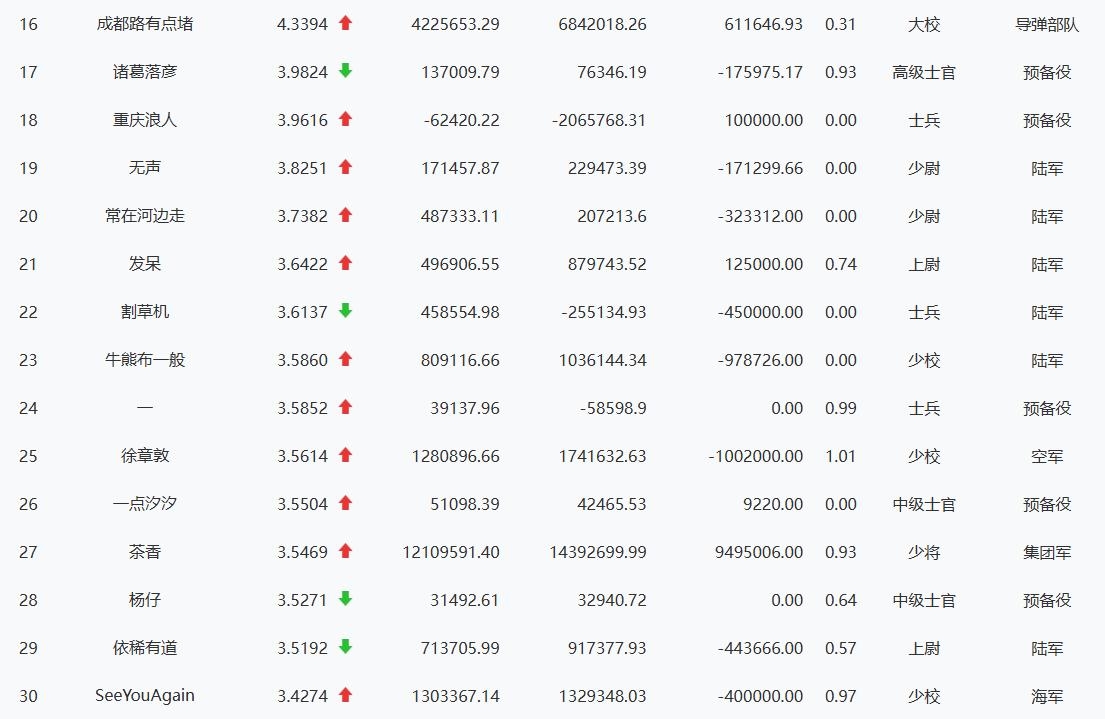Screen dimensions: 1105x719
Task: Click the red up arrow next to 3.5614
Action: tap(345, 455)
